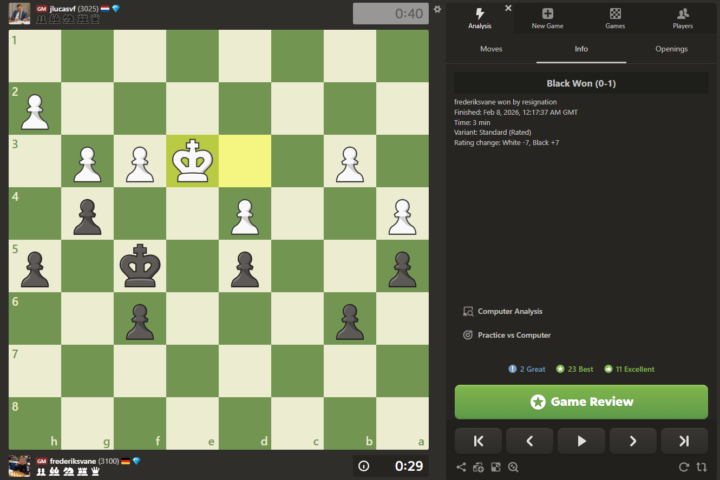The width and height of the screenshot is (720, 480).
Task: Open jlucasvf's profile avatar
Action: click(x=19, y=13)
